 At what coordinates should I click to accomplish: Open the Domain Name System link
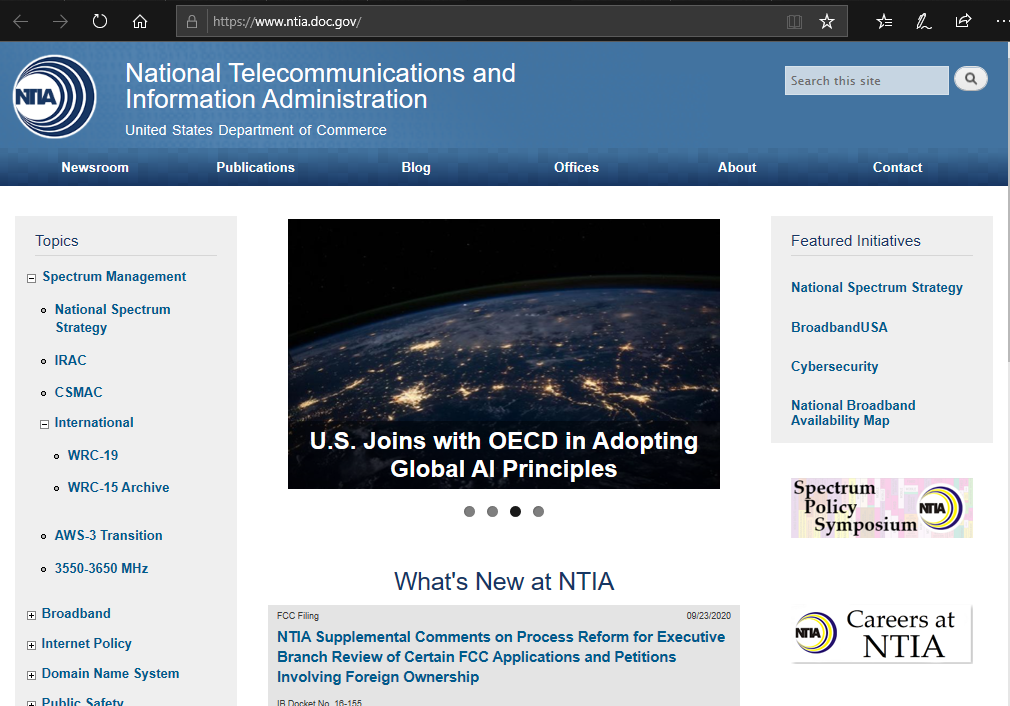tap(111, 673)
